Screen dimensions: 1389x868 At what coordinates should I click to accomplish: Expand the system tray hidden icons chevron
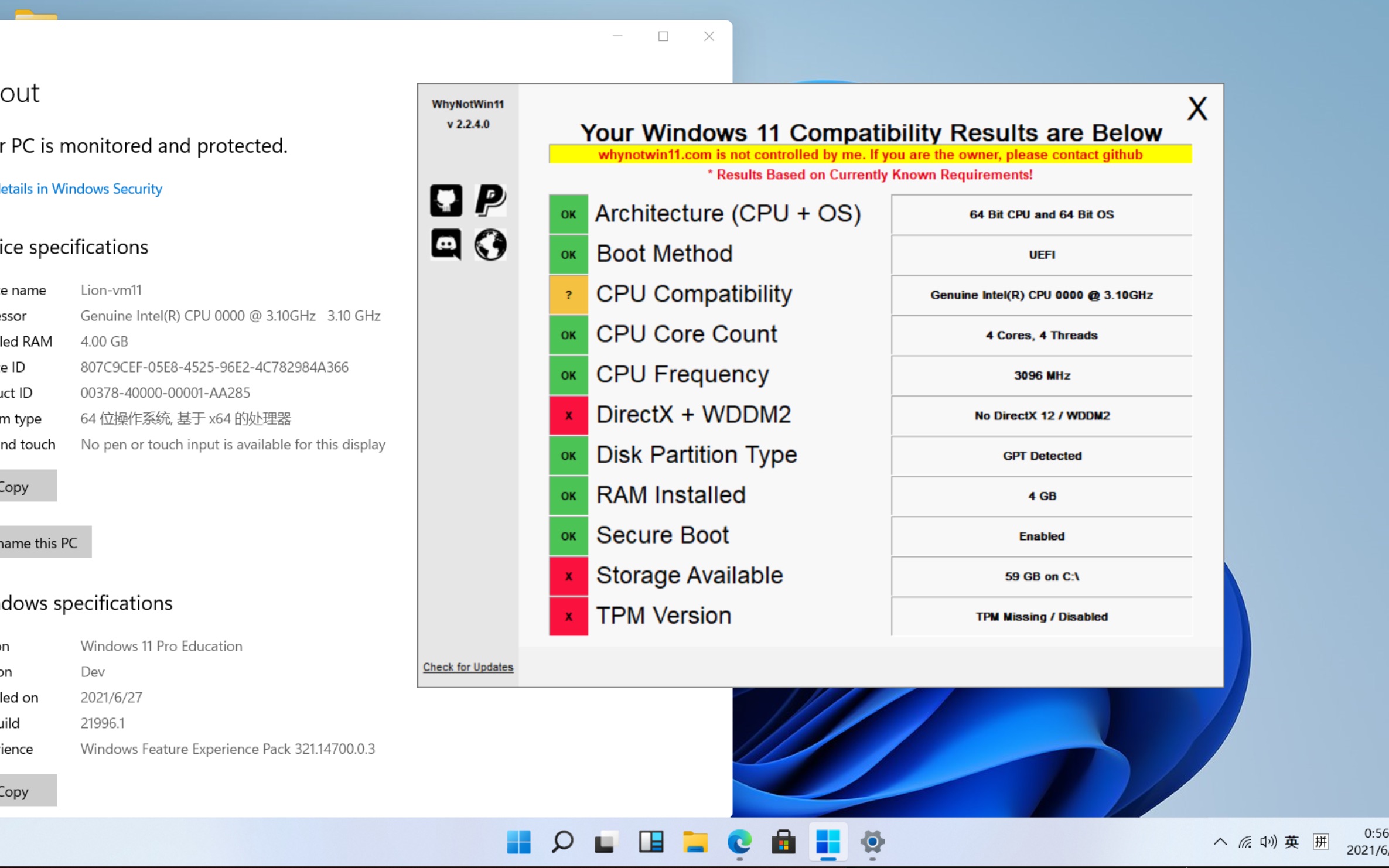click(1220, 842)
